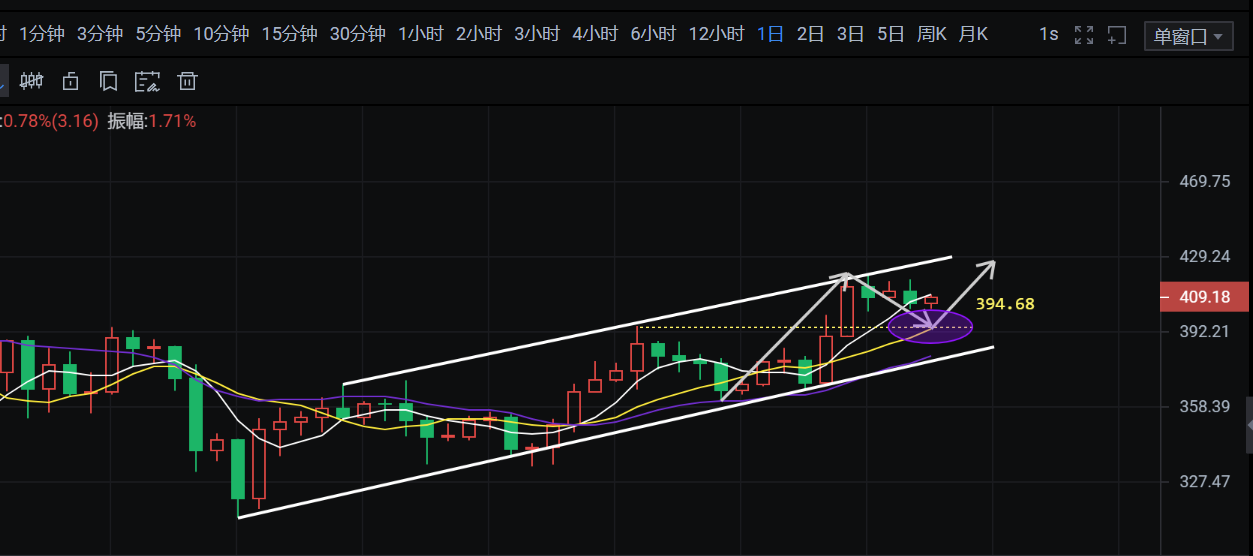This screenshot has width=1253, height=556.
Task: Click the add new window icon
Action: click(1117, 35)
